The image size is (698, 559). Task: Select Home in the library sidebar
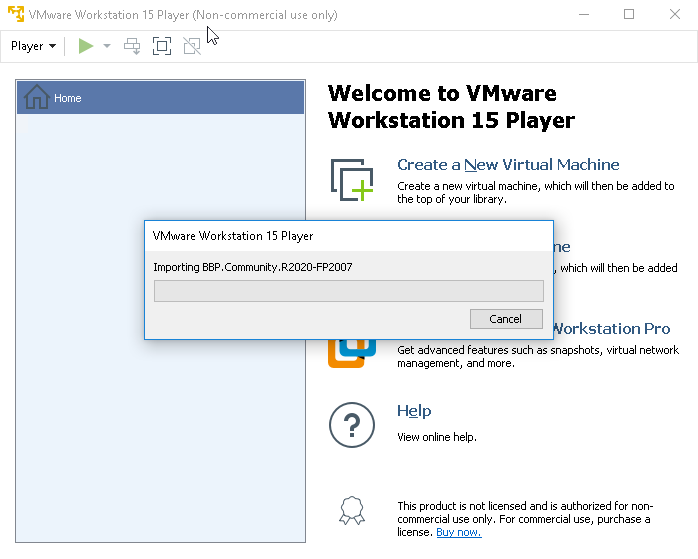pos(161,97)
